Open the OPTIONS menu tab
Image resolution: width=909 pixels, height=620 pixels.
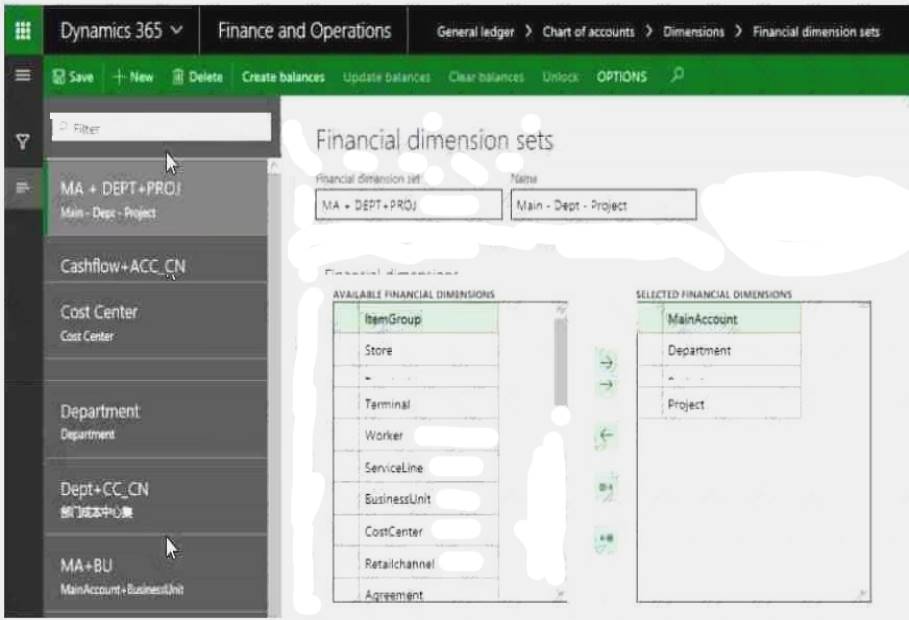(x=621, y=77)
